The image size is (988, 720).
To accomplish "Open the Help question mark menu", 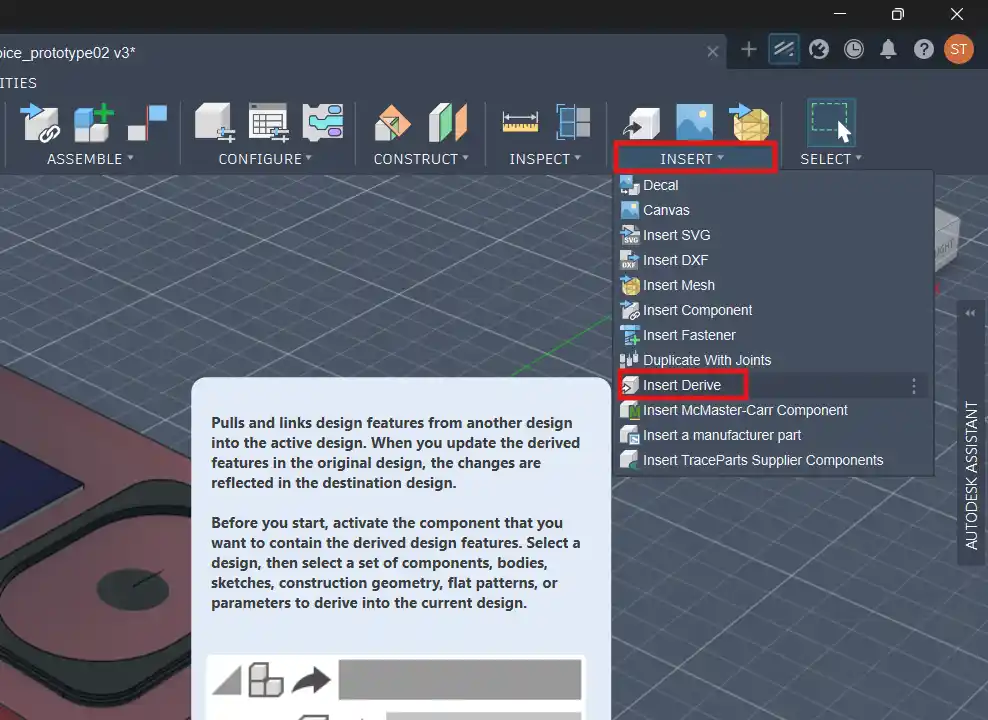I will [924, 49].
